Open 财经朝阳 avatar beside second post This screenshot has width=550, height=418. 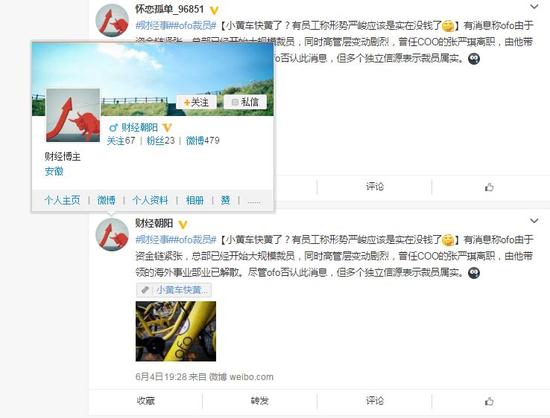click(x=112, y=234)
